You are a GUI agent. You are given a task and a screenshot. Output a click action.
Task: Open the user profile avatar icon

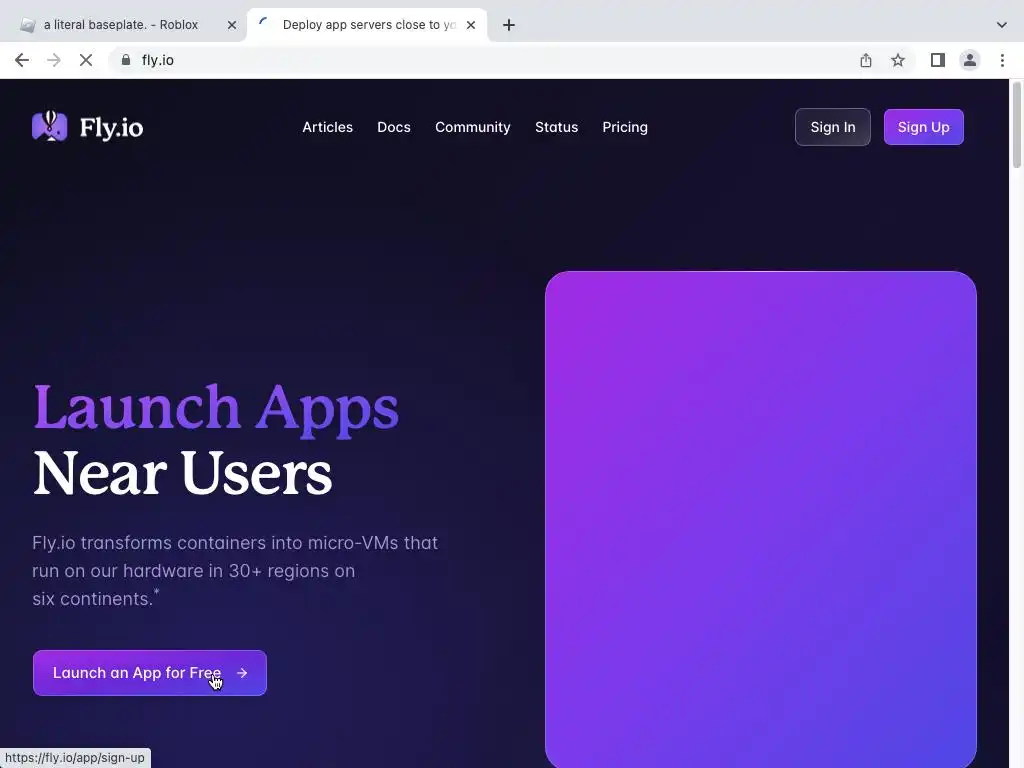point(970,60)
